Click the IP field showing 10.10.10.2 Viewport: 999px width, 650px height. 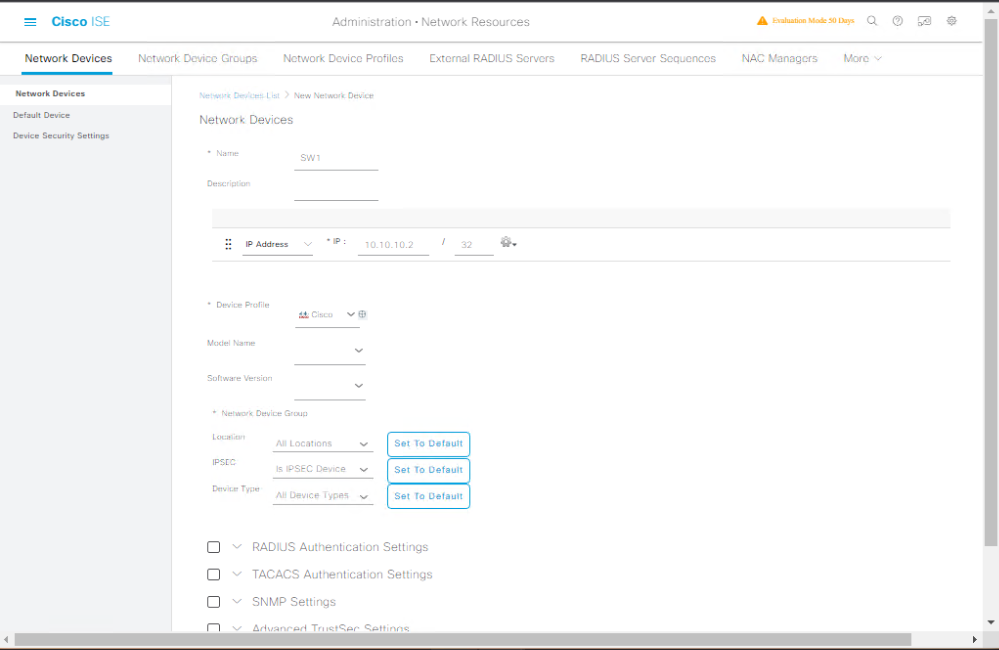coord(393,245)
